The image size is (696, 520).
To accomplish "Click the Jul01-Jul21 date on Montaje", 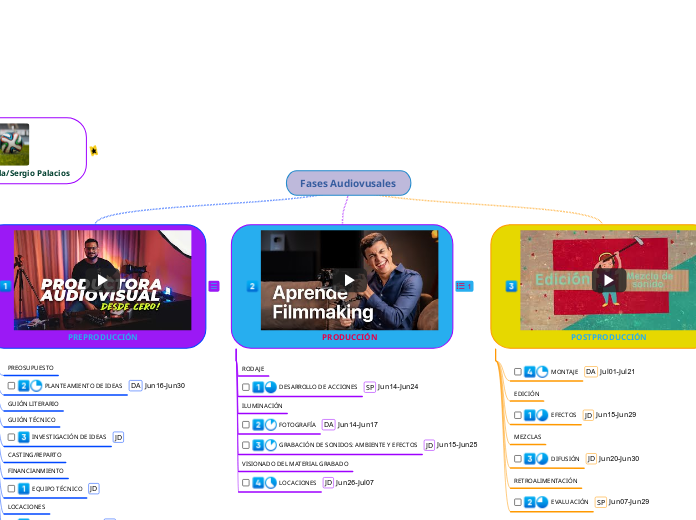I will tap(617, 371).
